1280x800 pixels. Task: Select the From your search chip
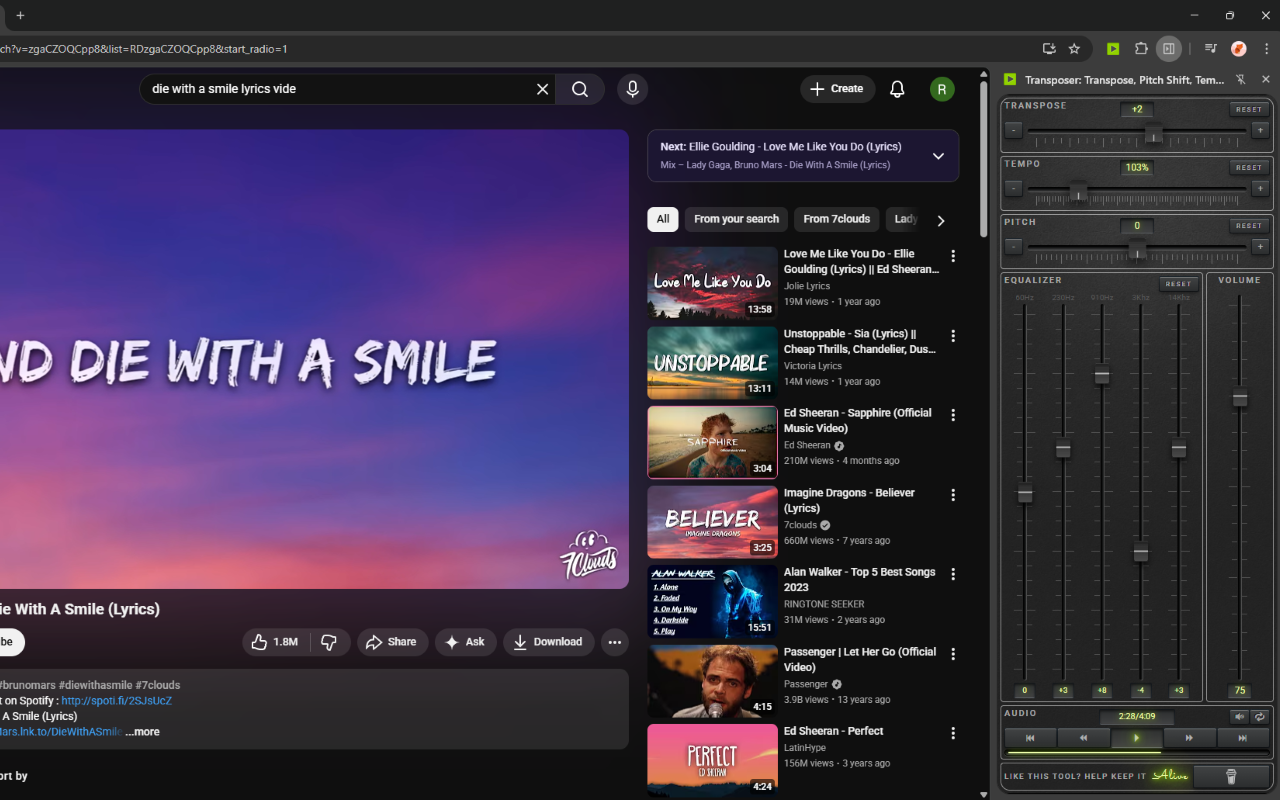pyautogui.click(x=736, y=219)
